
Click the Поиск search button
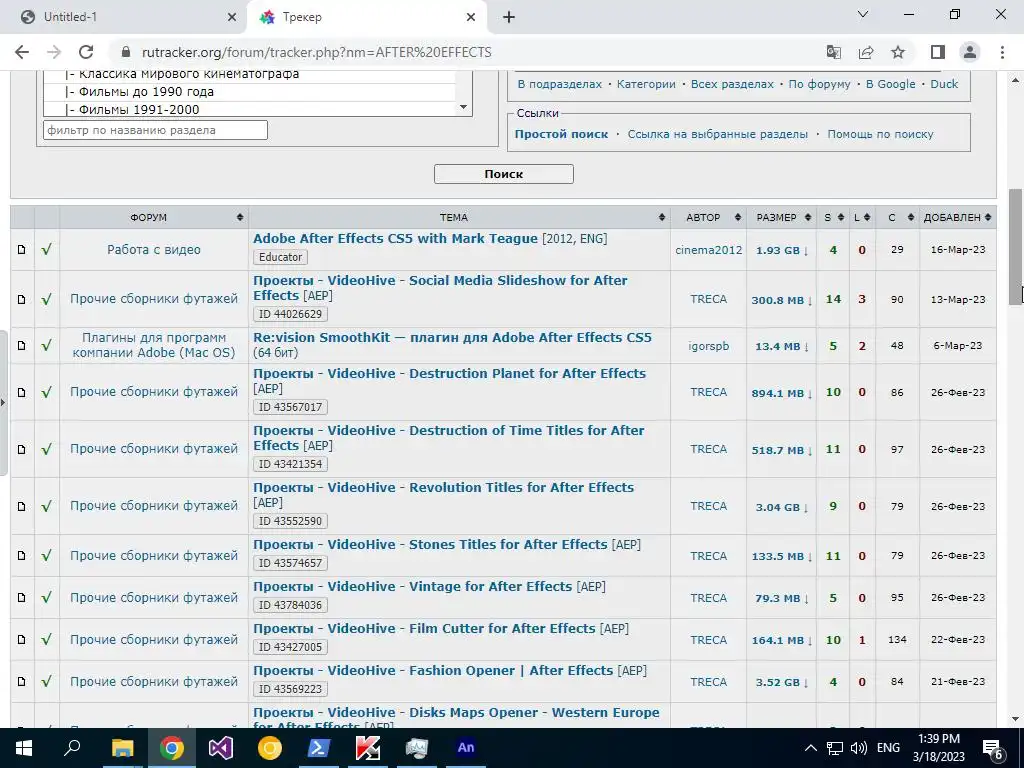click(x=504, y=174)
